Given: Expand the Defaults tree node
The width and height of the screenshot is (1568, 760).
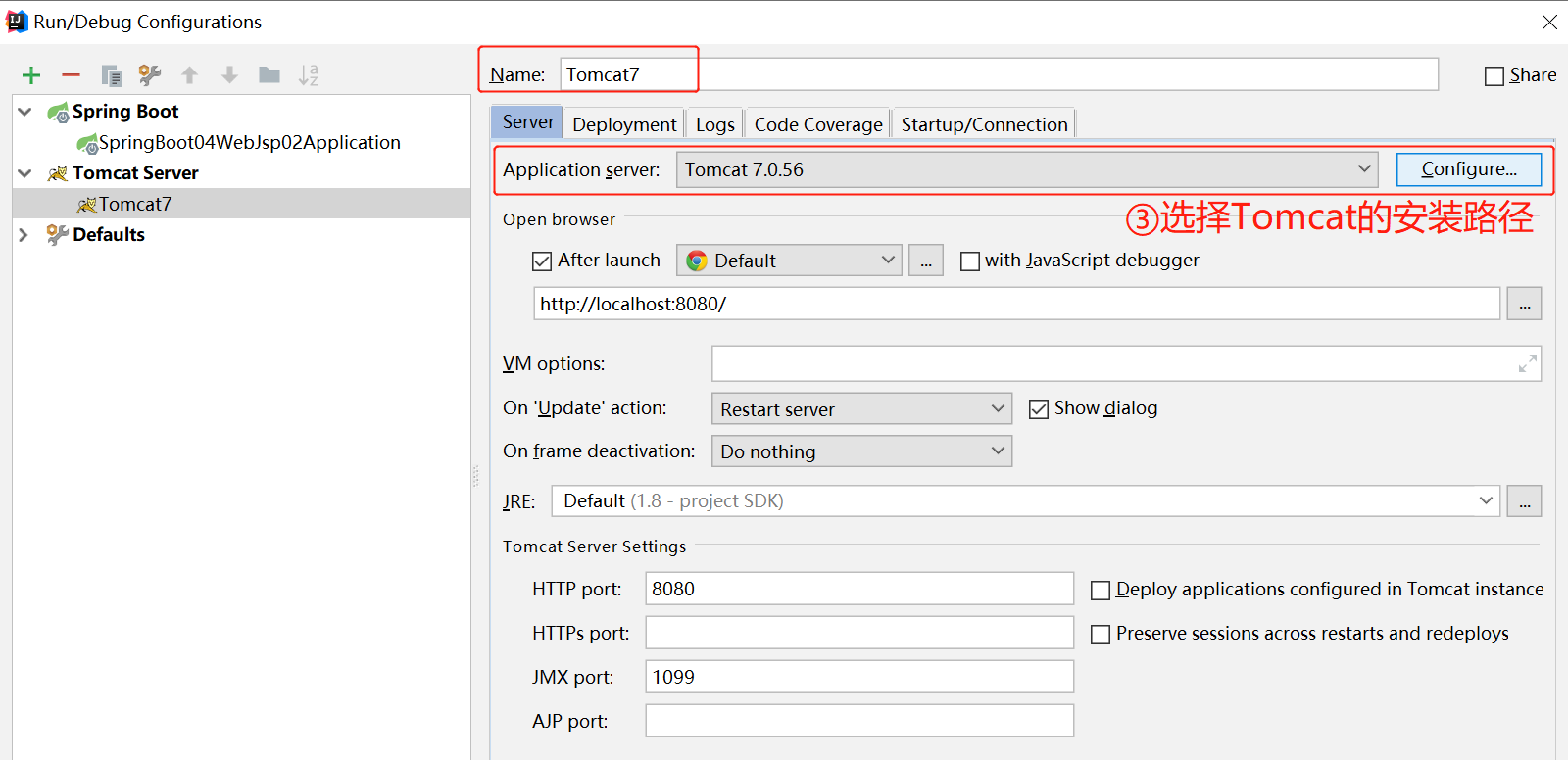Looking at the screenshot, I should click(24, 235).
